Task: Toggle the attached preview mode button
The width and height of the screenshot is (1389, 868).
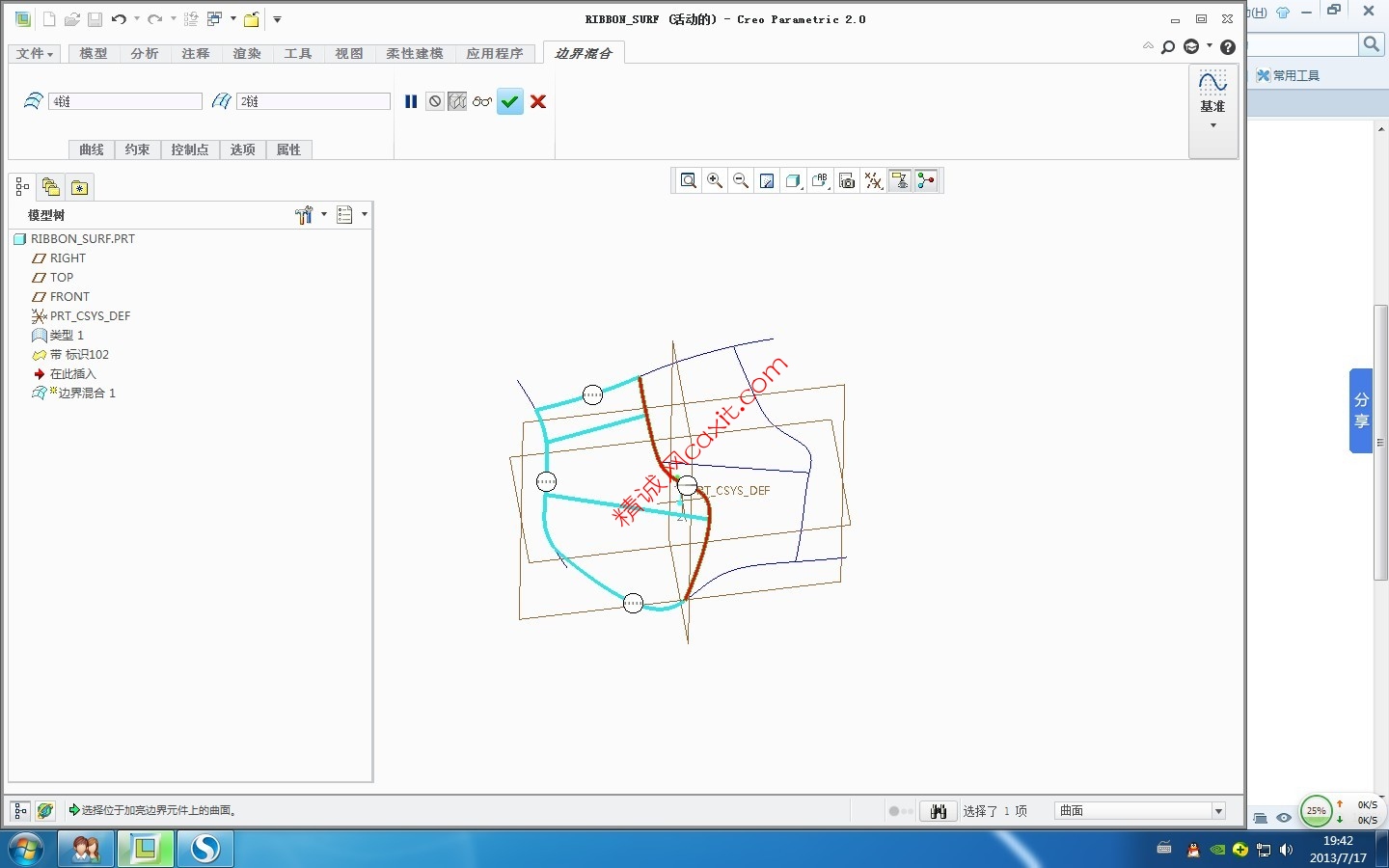Action: [457, 101]
